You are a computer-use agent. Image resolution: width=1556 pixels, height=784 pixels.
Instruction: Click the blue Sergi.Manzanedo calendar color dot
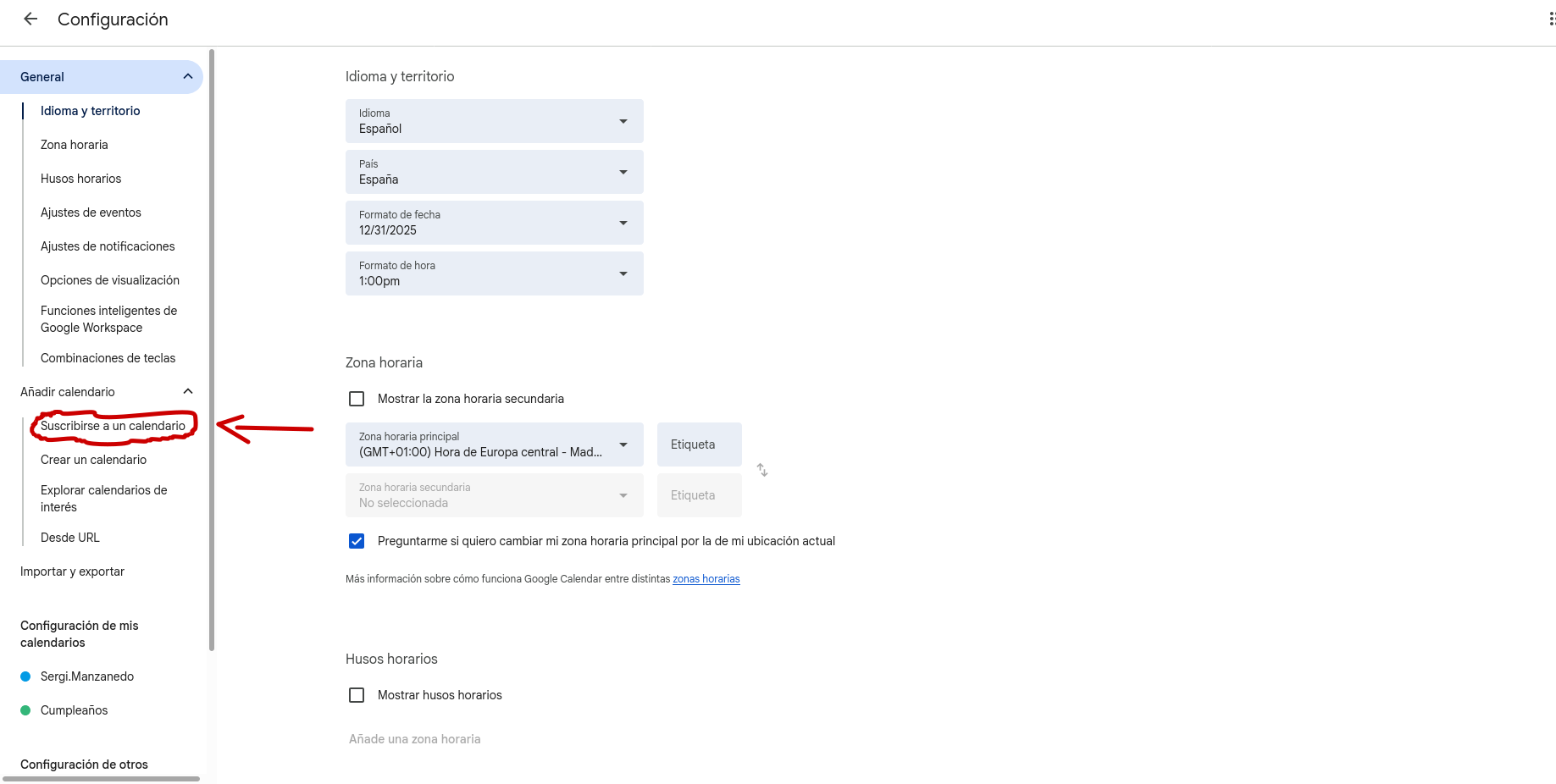25,676
